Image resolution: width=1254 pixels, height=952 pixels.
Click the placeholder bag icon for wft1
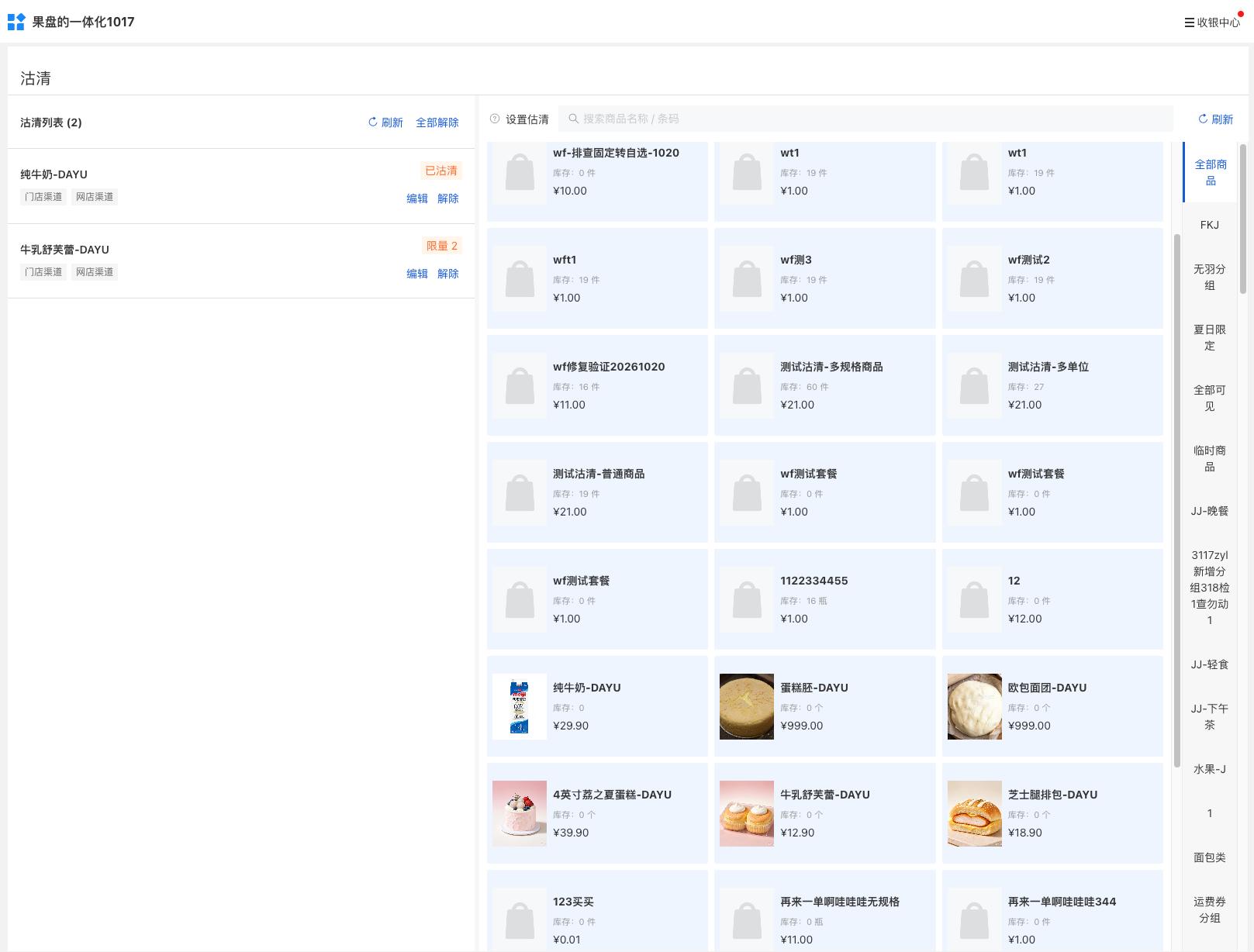520,278
